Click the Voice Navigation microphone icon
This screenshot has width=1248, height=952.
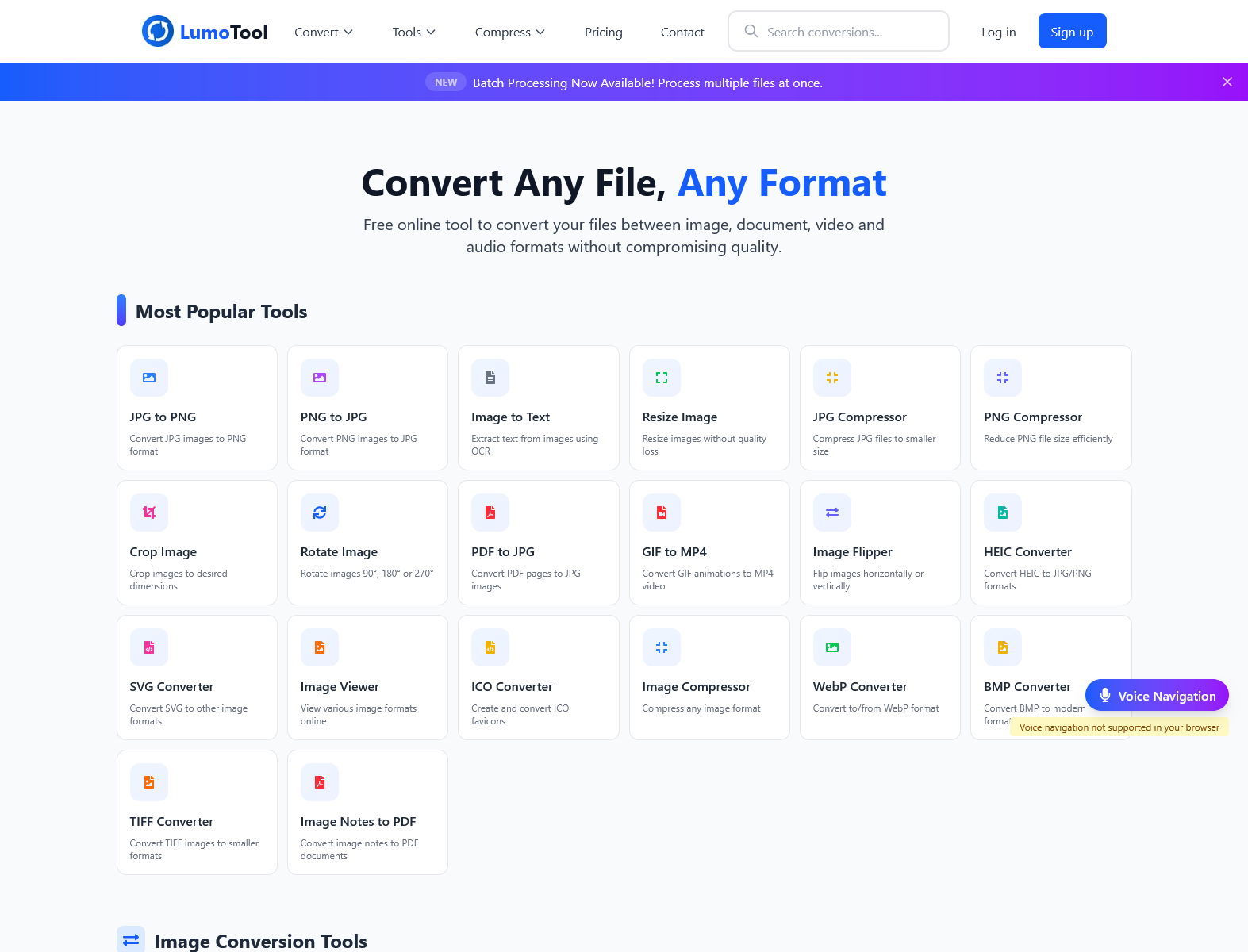point(1104,696)
